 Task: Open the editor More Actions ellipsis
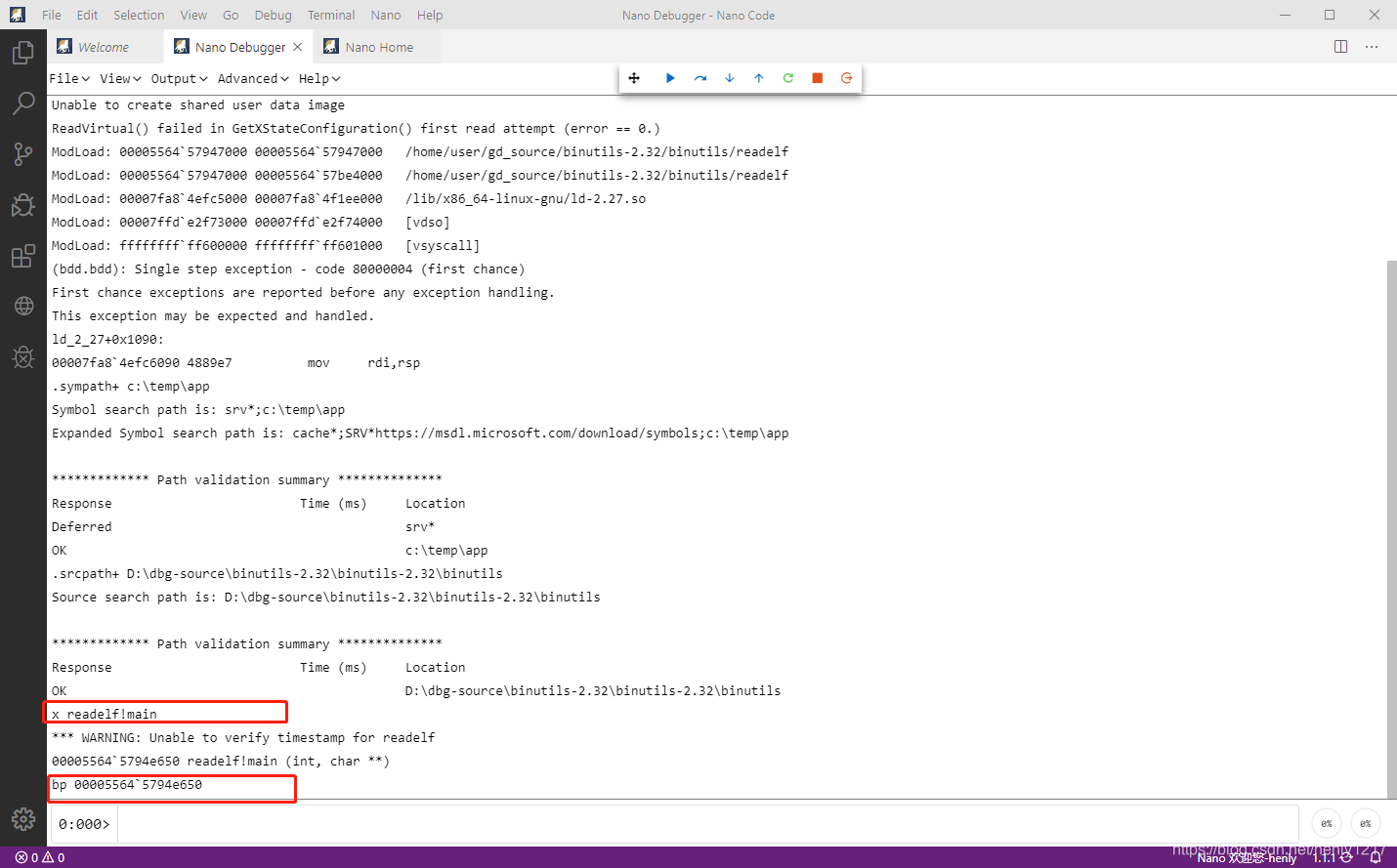pyautogui.click(x=1372, y=47)
